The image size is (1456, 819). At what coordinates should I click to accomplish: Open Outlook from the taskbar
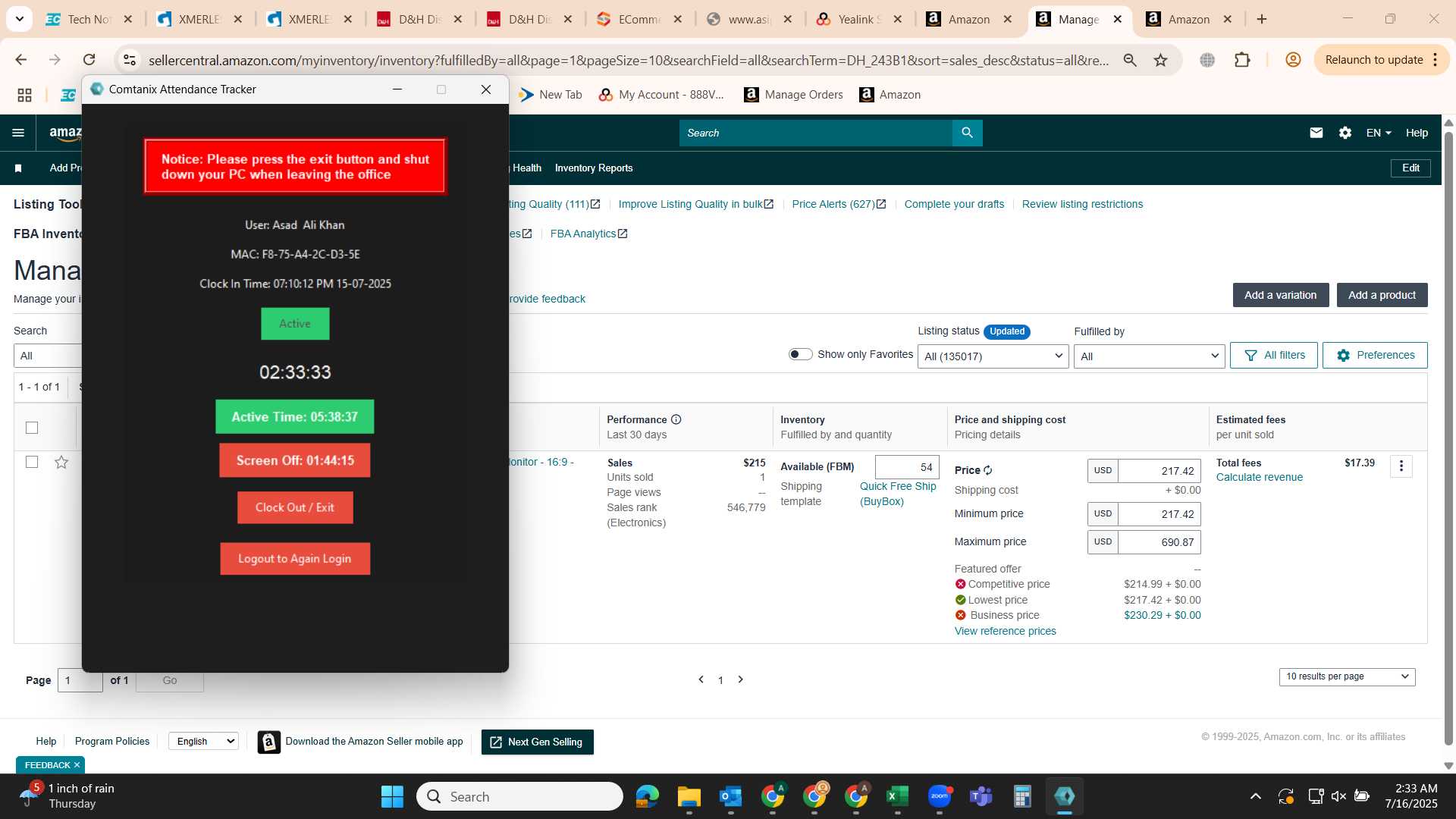pyautogui.click(x=730, y=796)
